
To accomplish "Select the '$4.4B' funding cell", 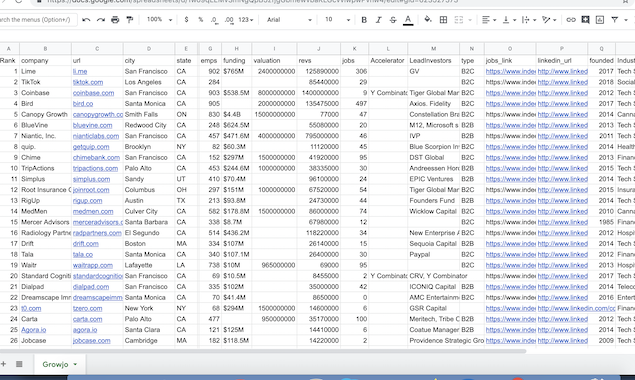I will pos(237,114).
